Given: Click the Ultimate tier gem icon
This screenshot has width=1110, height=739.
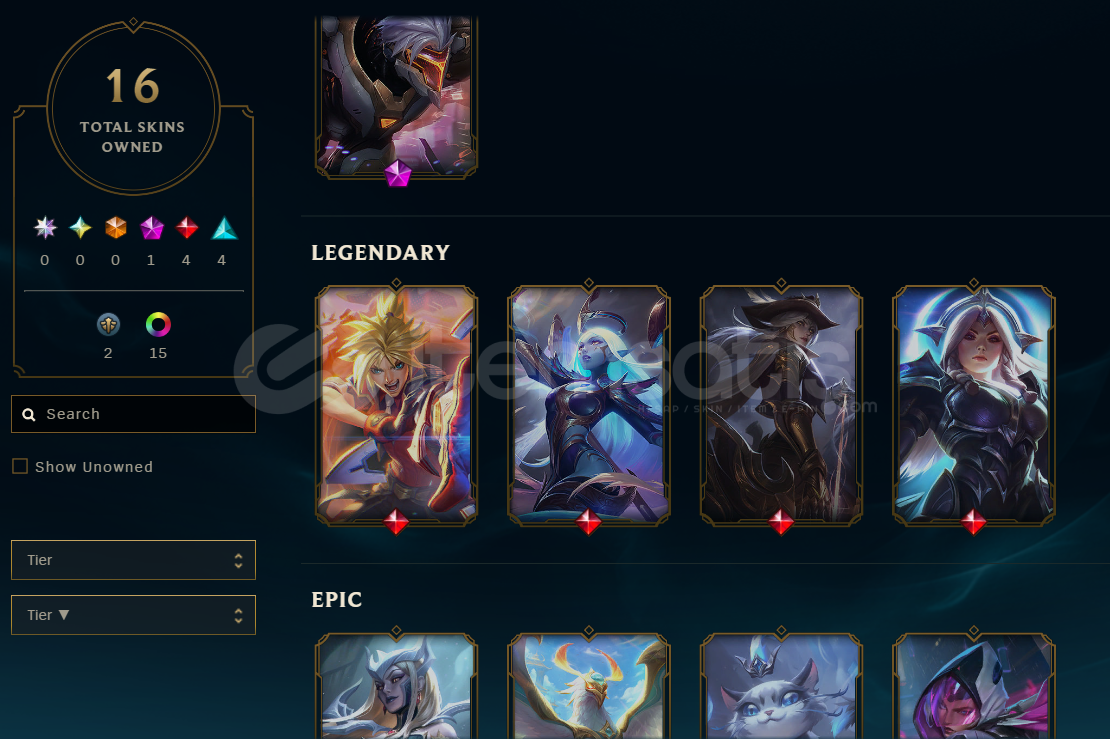Looking at the screenshot, I should coord(80,228).
